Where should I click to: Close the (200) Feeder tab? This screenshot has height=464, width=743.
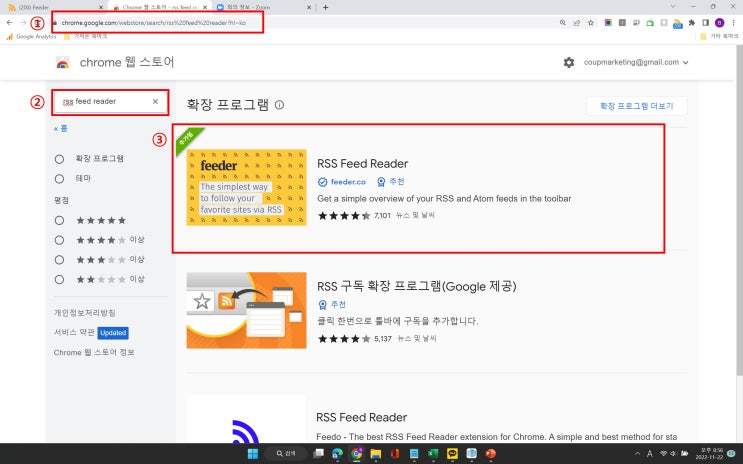100,7
